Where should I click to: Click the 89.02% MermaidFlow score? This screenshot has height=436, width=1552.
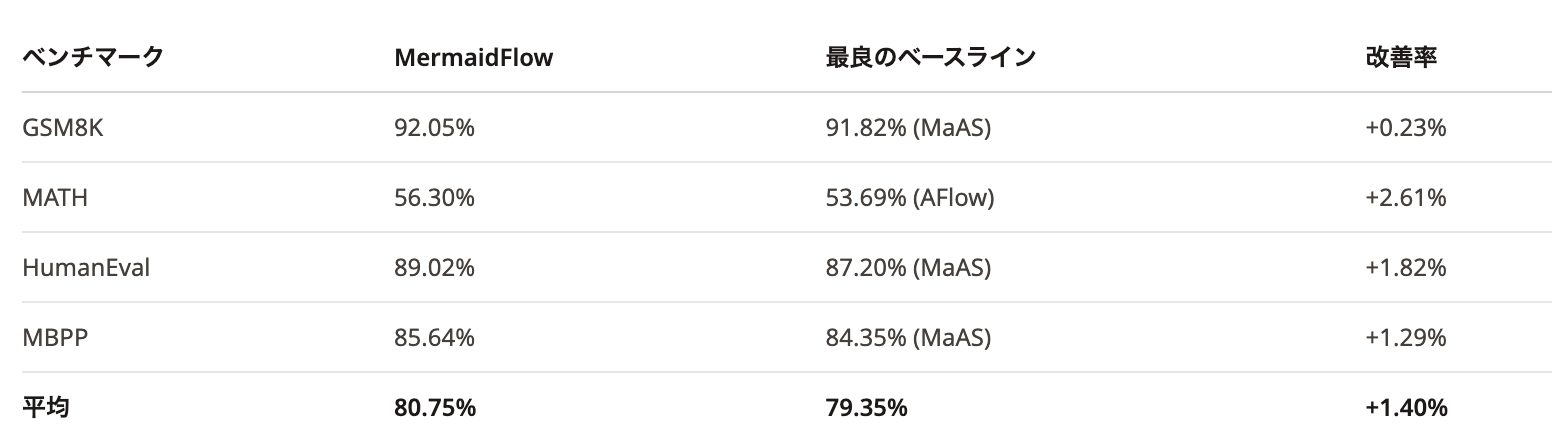pos(434,267)
